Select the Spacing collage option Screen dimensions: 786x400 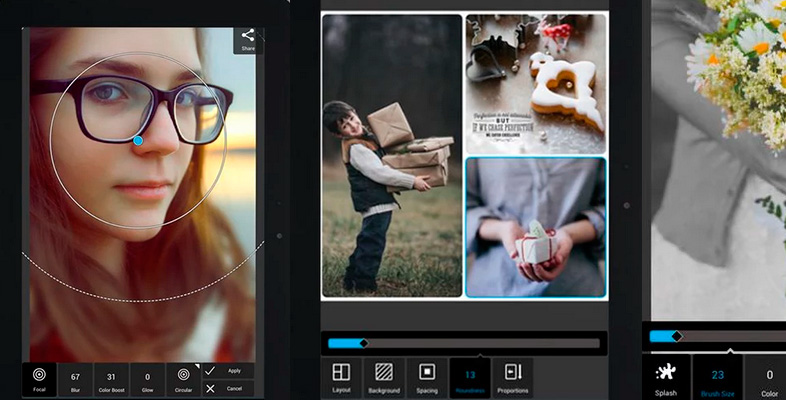pyautogui.click(x=427, y=378)
